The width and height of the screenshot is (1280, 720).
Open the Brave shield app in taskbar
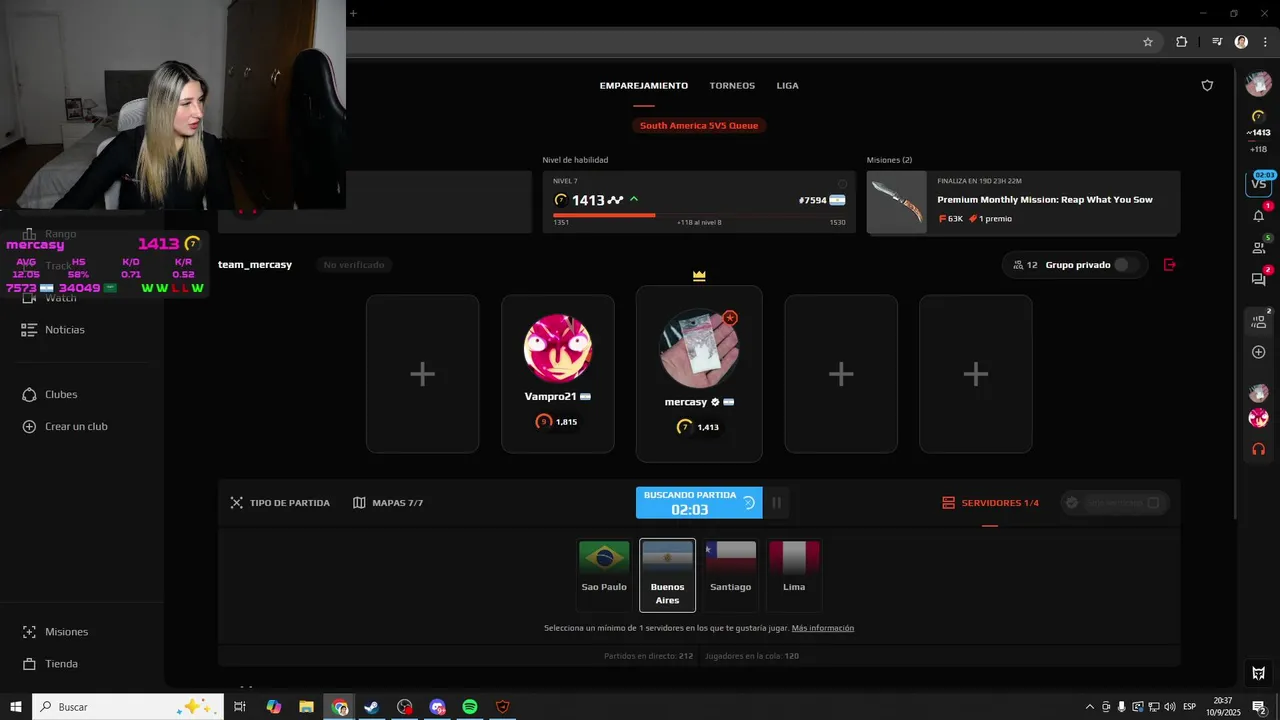tap(503, 707)
